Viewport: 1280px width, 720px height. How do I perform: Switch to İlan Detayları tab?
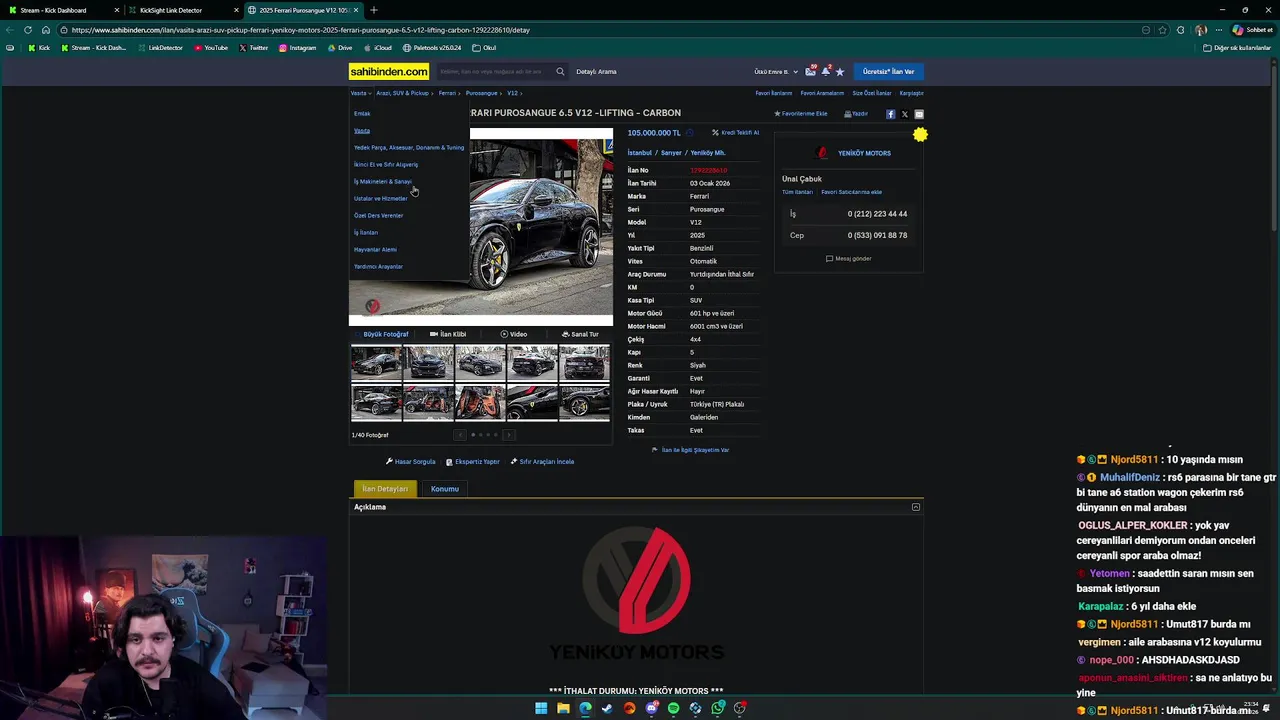tap(385, 489)
